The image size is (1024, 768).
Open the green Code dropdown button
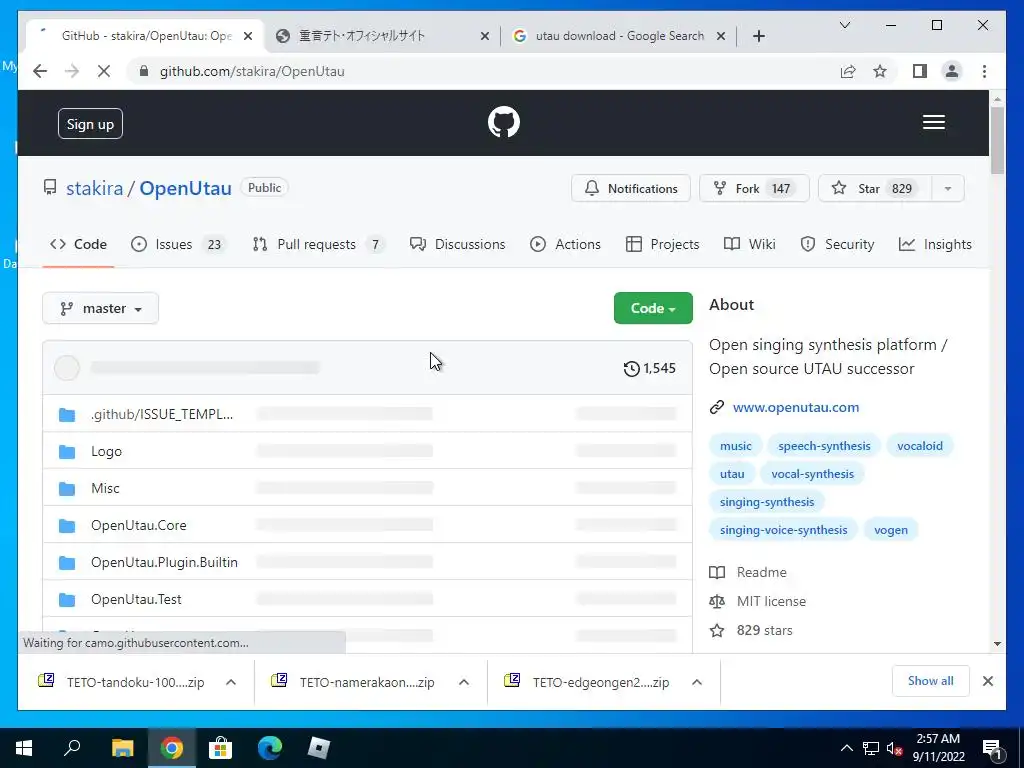click(x=653, y=308)
